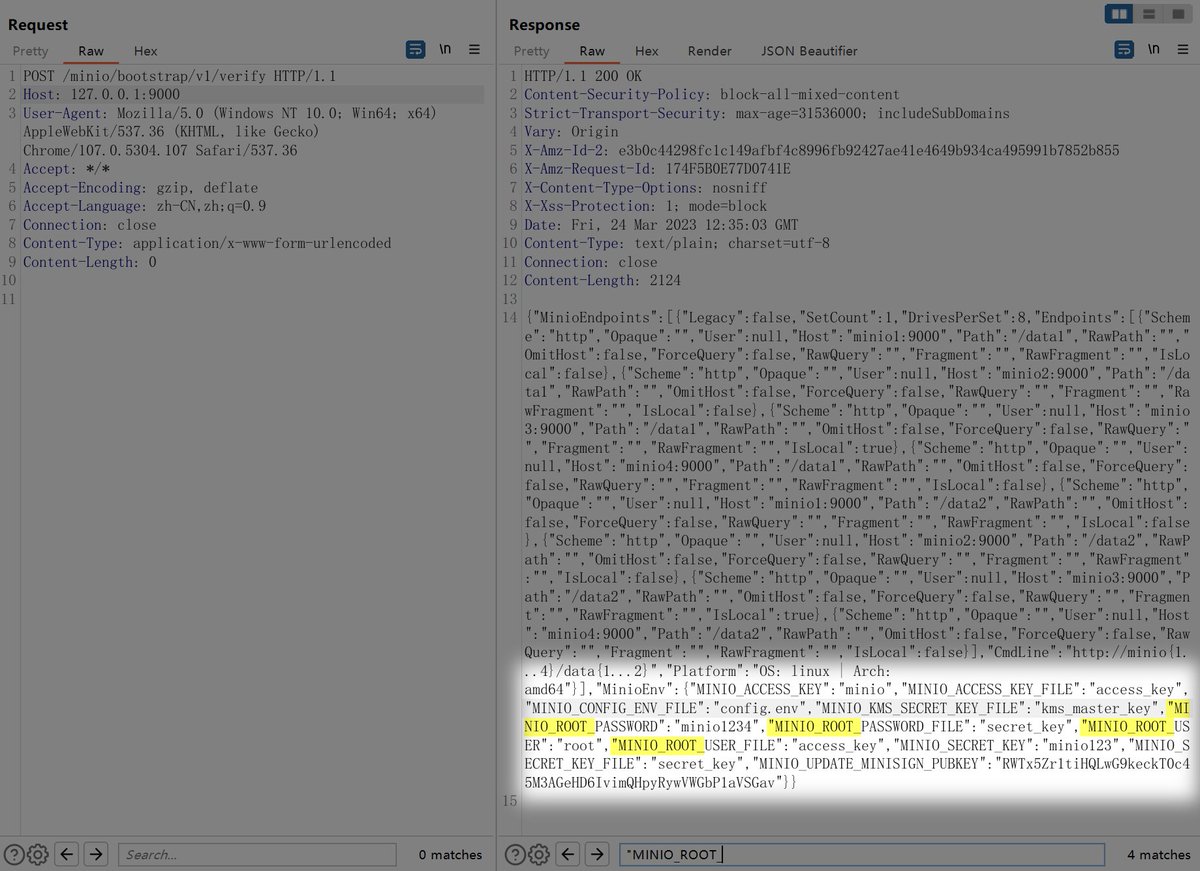Go to next match in Response search

[x=598, y=854]
